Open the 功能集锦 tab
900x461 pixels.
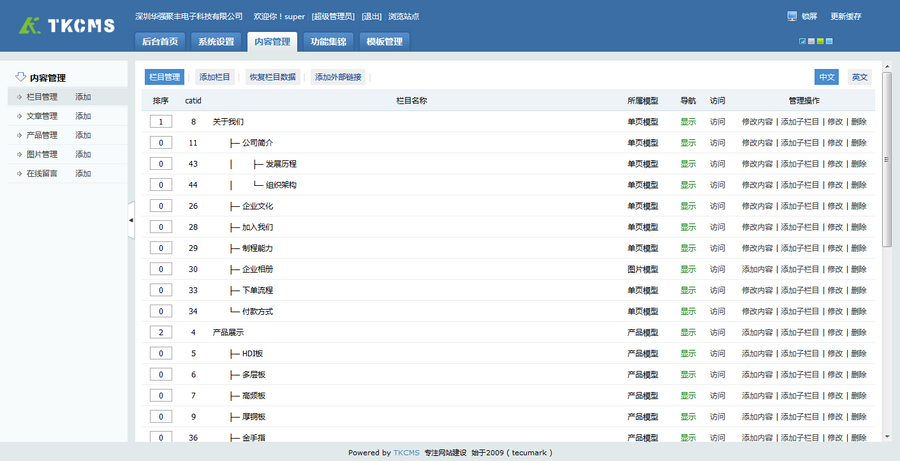point(328,42)
